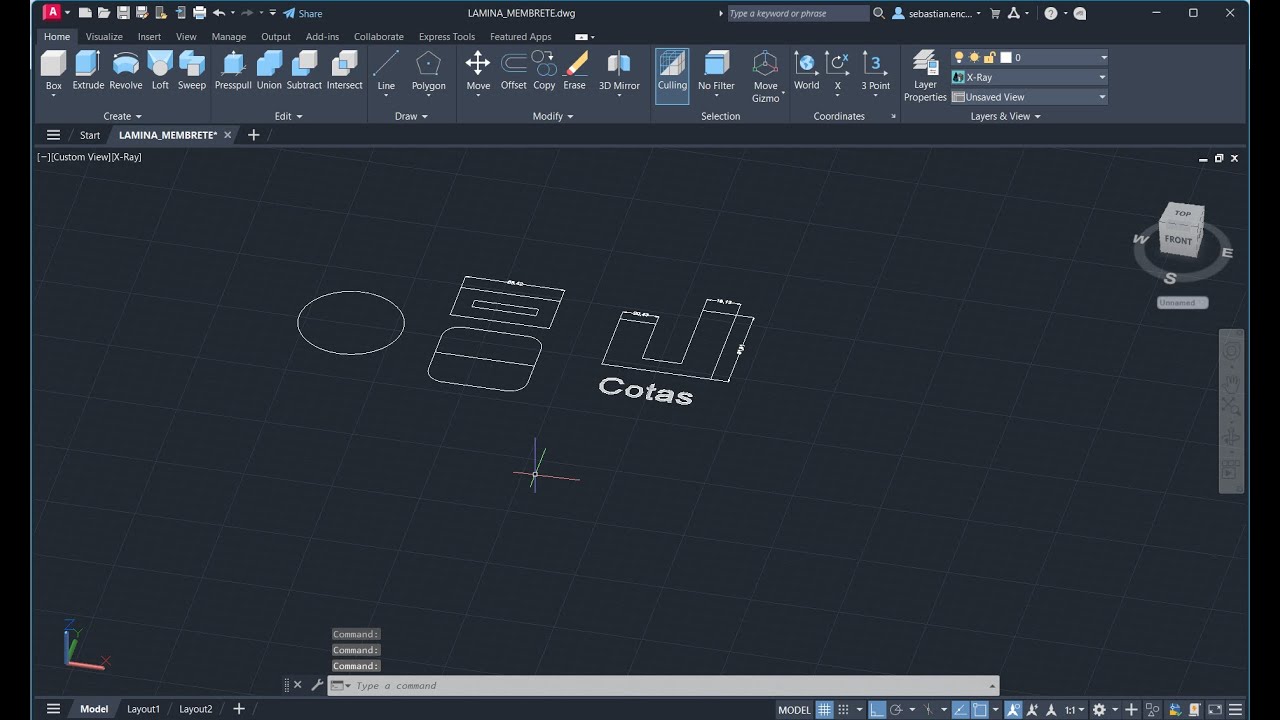Image resolution: width=1280 pixels, height=720 pixels.
Task: Open the Unsaved View dropdown
Action: 1029,97
